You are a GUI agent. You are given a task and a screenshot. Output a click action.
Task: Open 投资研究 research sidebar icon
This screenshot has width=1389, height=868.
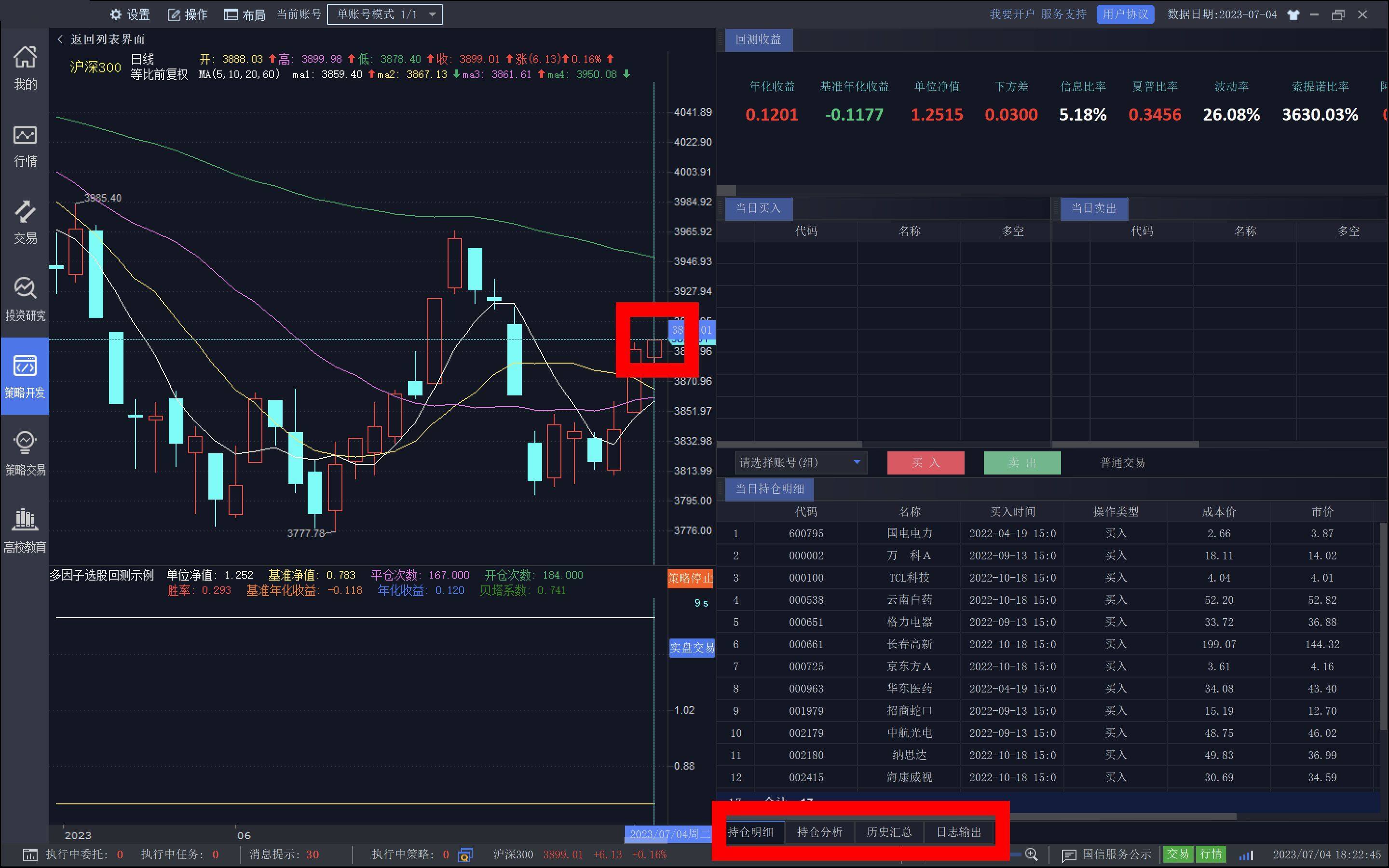point(25,298)
